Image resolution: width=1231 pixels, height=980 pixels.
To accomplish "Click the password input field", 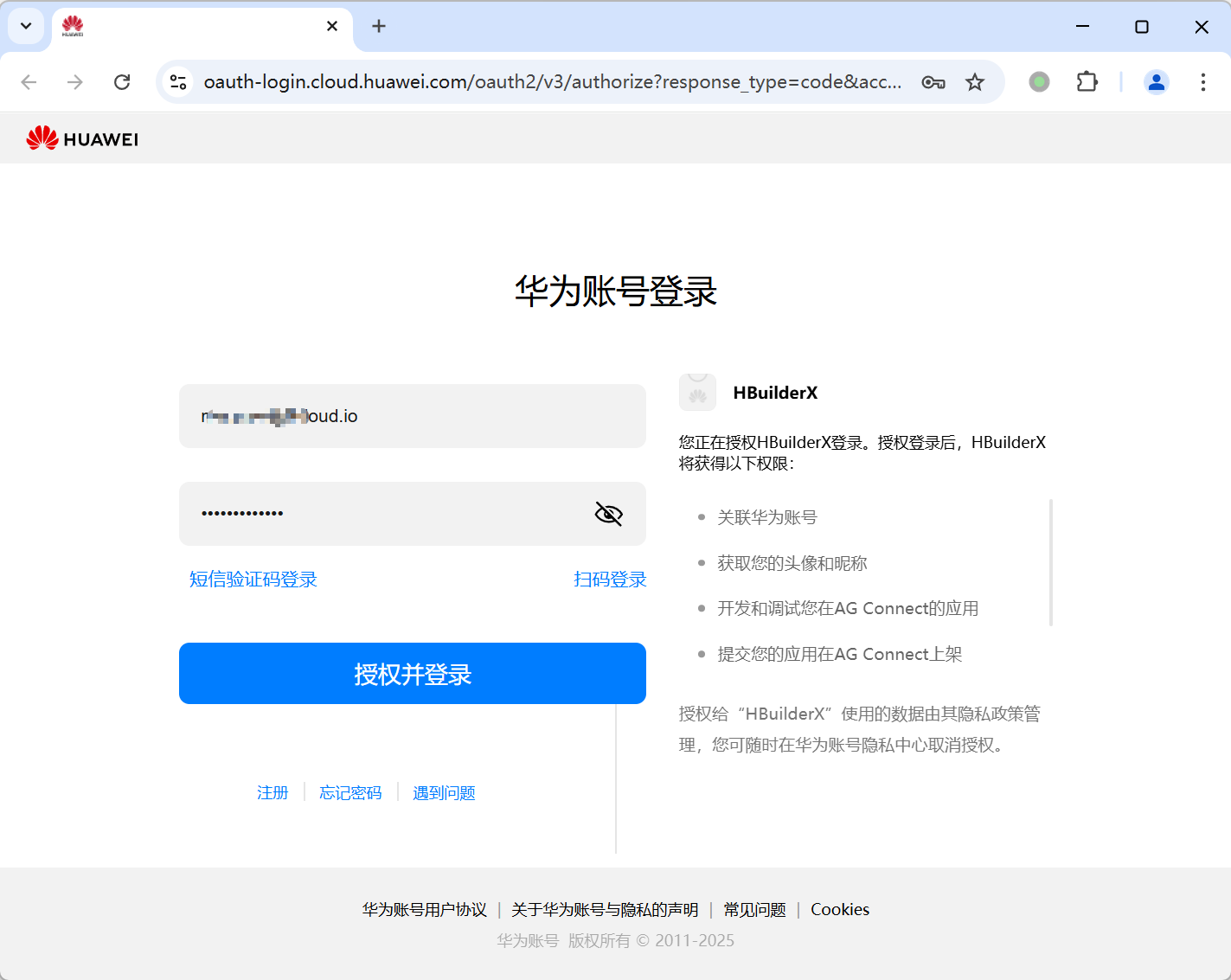I will [x=413, y=514].
